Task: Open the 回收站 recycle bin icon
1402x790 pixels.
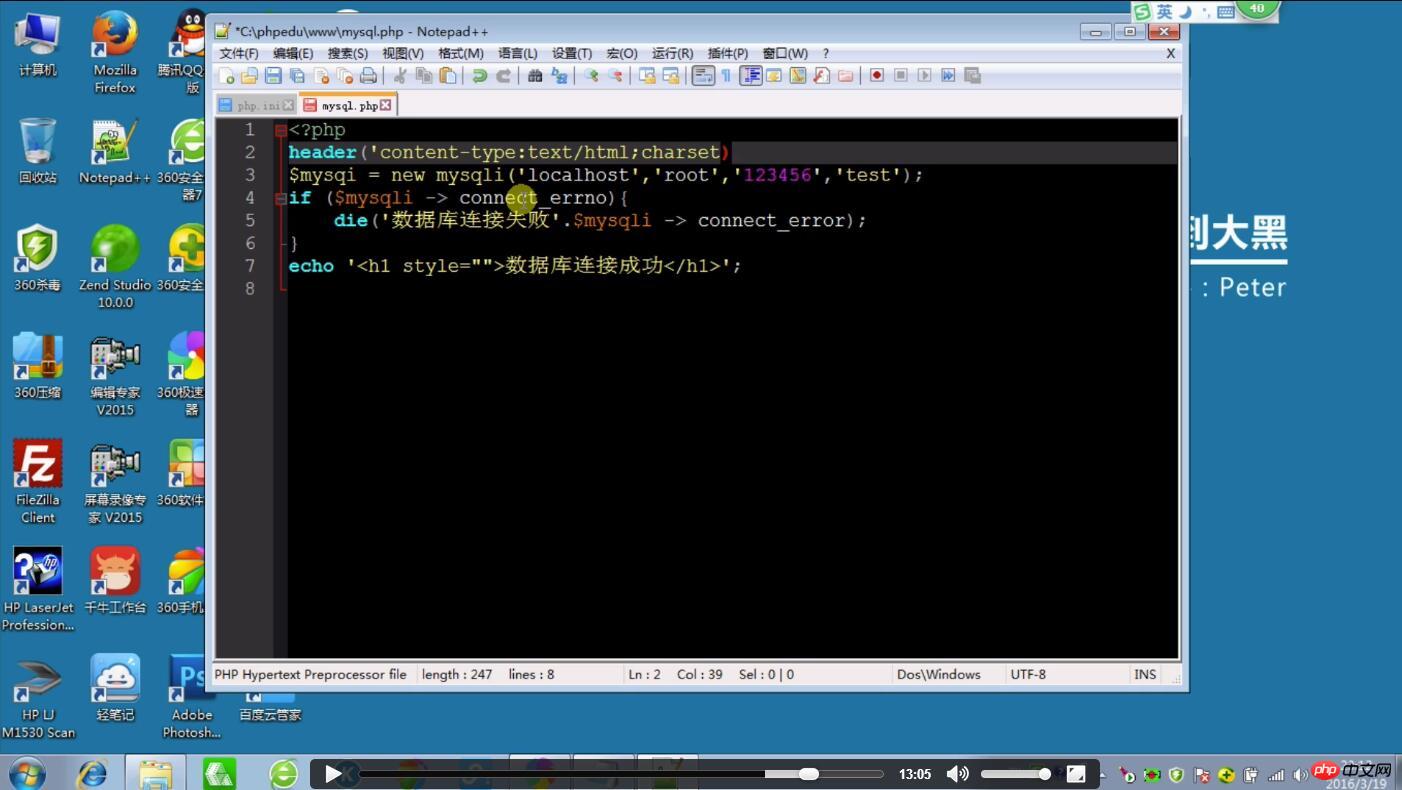Action: (38, 151)
